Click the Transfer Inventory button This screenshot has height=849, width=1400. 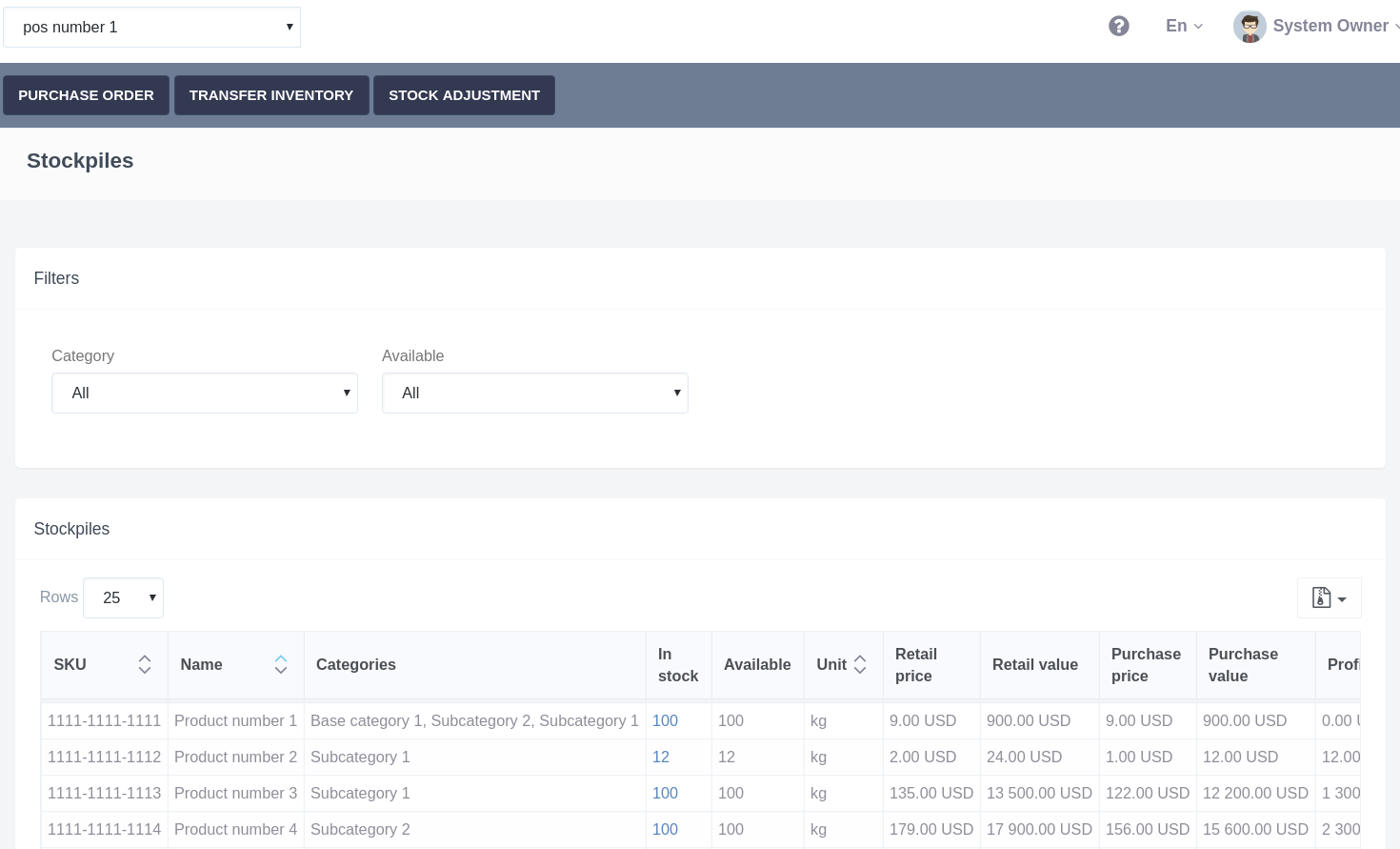point(271,95)
